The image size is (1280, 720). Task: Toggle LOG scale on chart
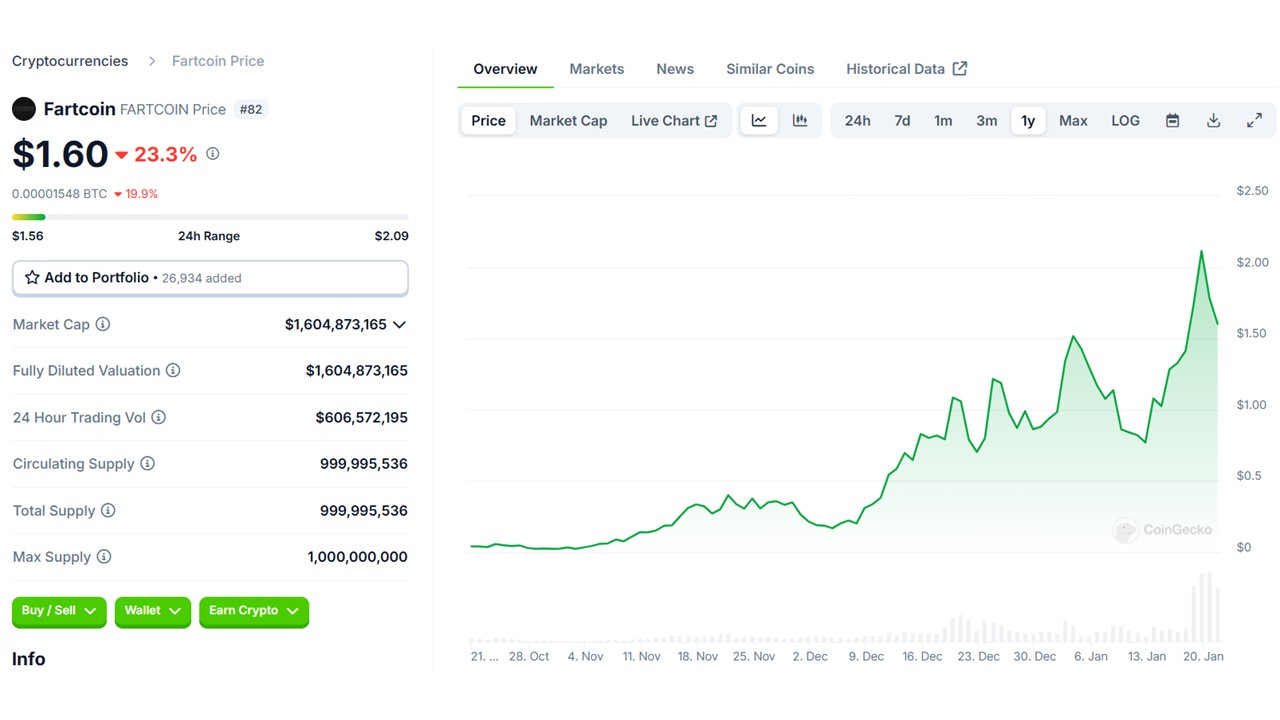[x=1125, y=121]
